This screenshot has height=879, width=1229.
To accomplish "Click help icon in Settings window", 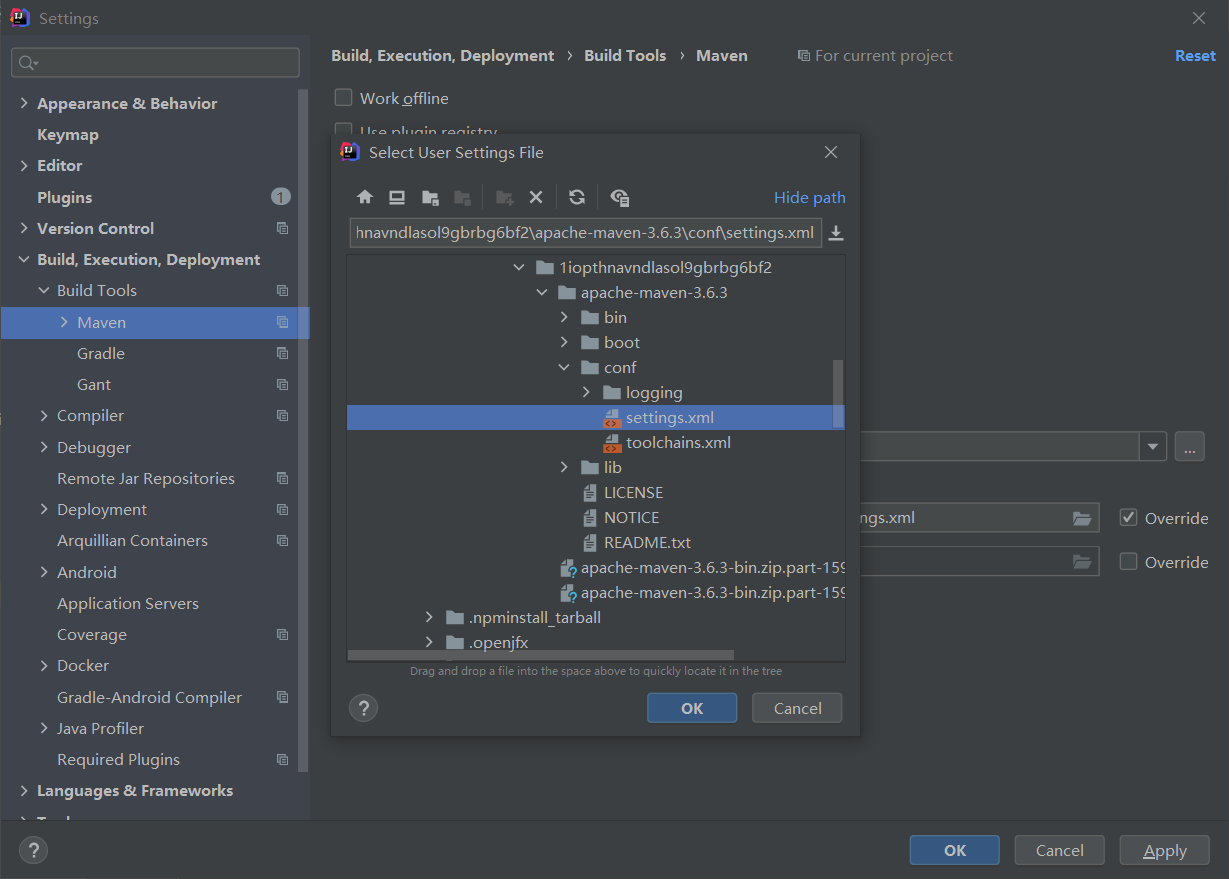I will 33,850.
